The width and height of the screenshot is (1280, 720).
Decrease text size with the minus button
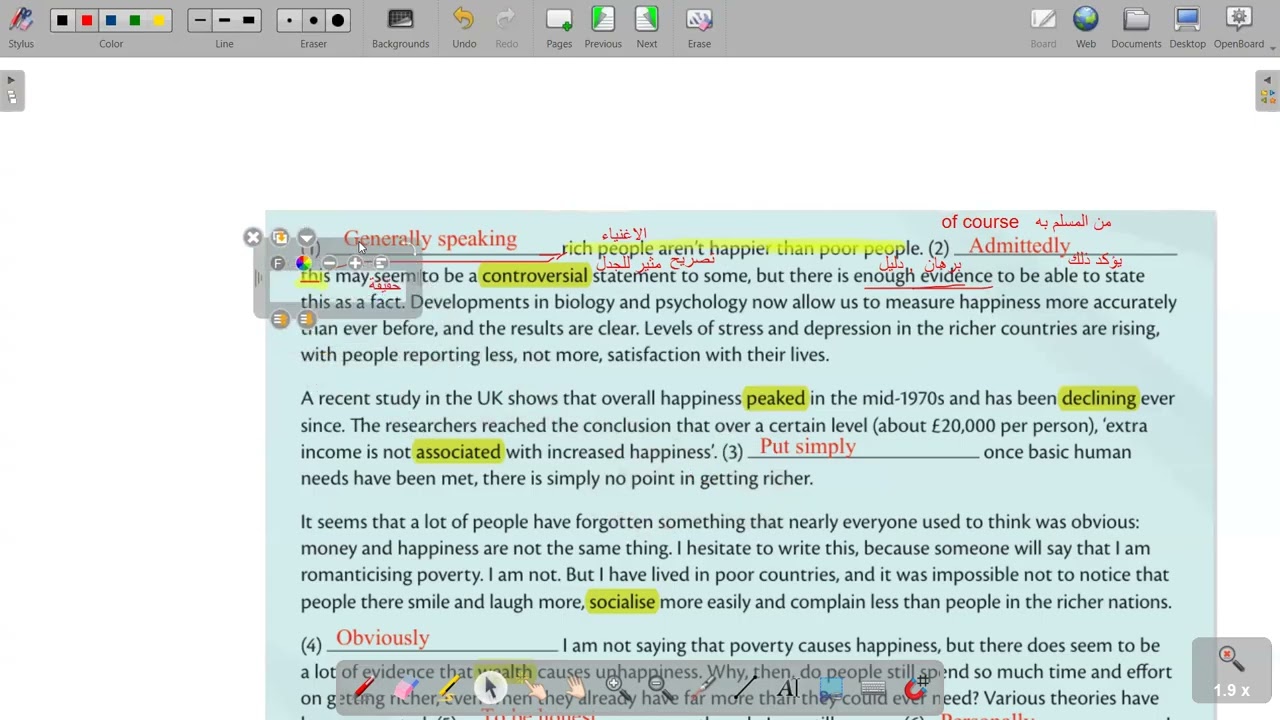pos(329,263)
